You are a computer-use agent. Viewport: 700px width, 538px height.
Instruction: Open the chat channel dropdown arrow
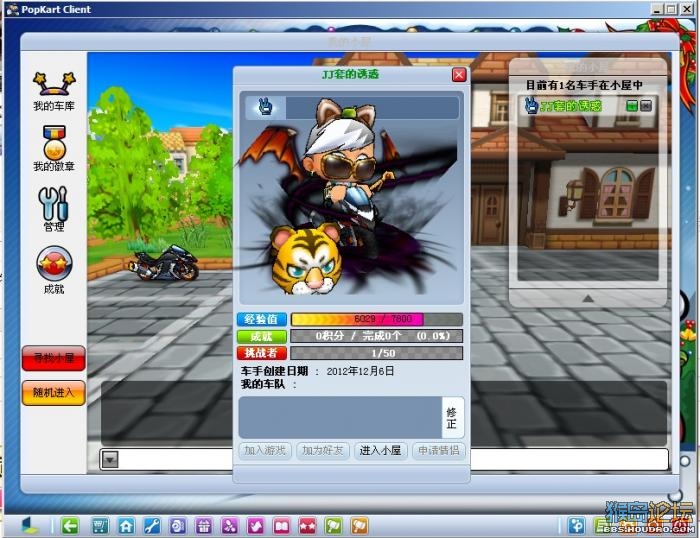click(110, 459)
